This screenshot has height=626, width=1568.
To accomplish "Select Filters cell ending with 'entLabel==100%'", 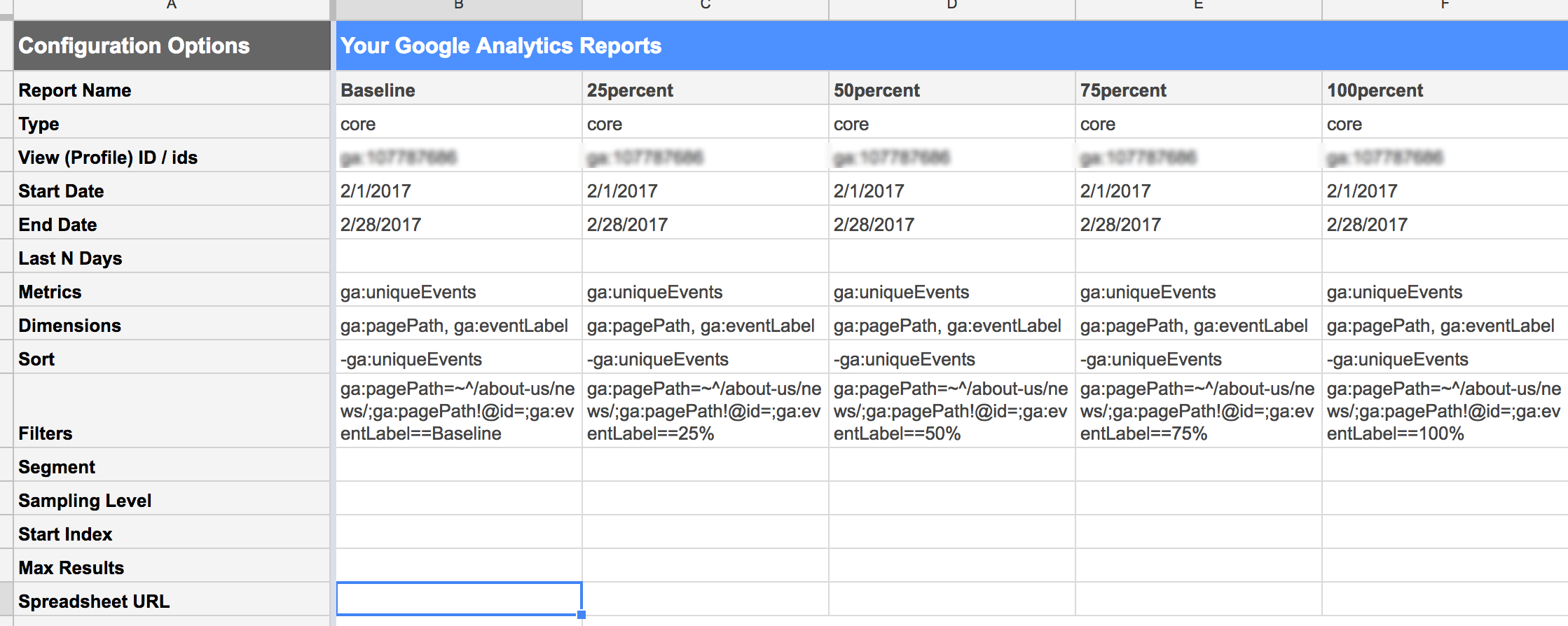I will (x=1444, y=411).
